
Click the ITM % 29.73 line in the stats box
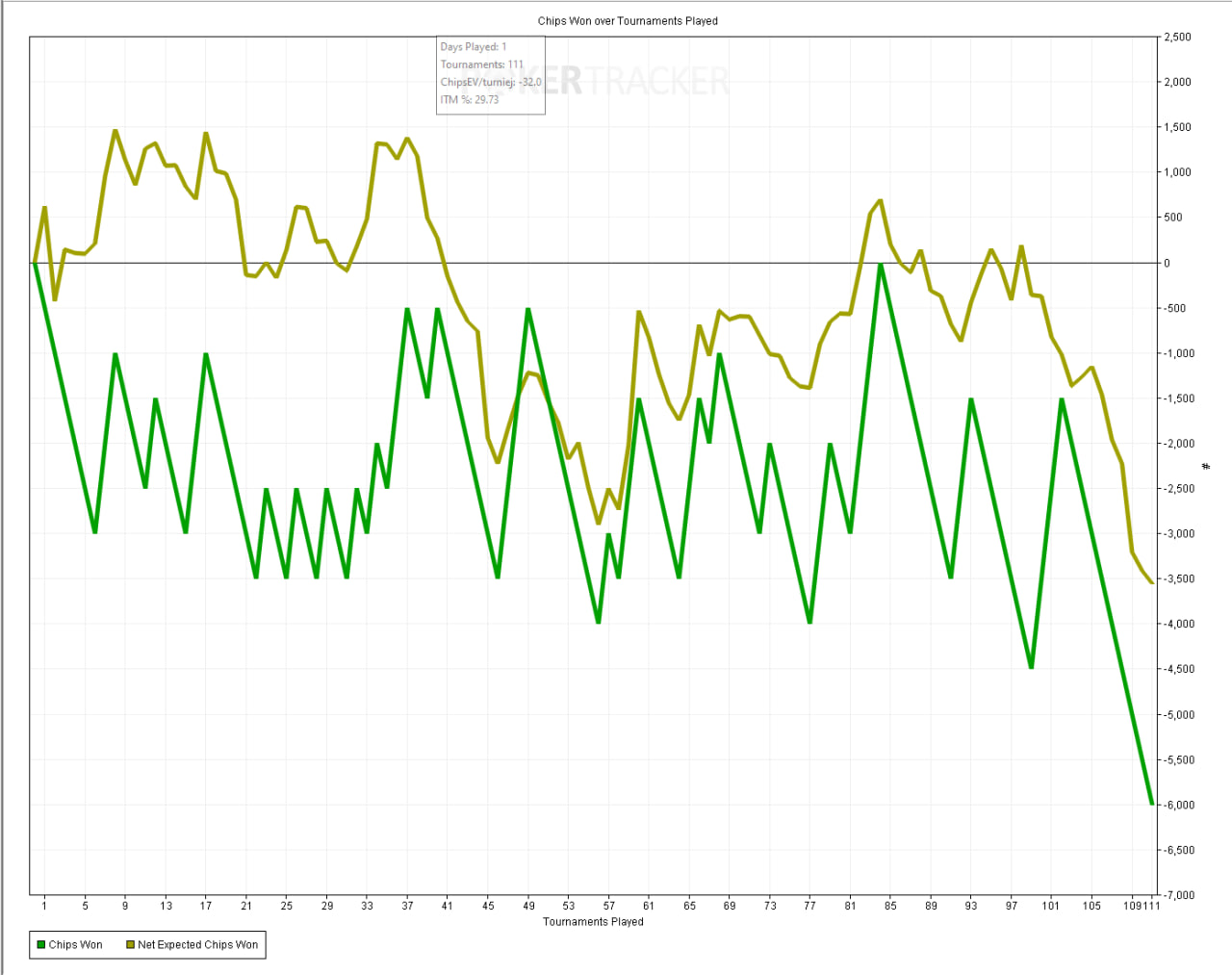pos(470,99)
